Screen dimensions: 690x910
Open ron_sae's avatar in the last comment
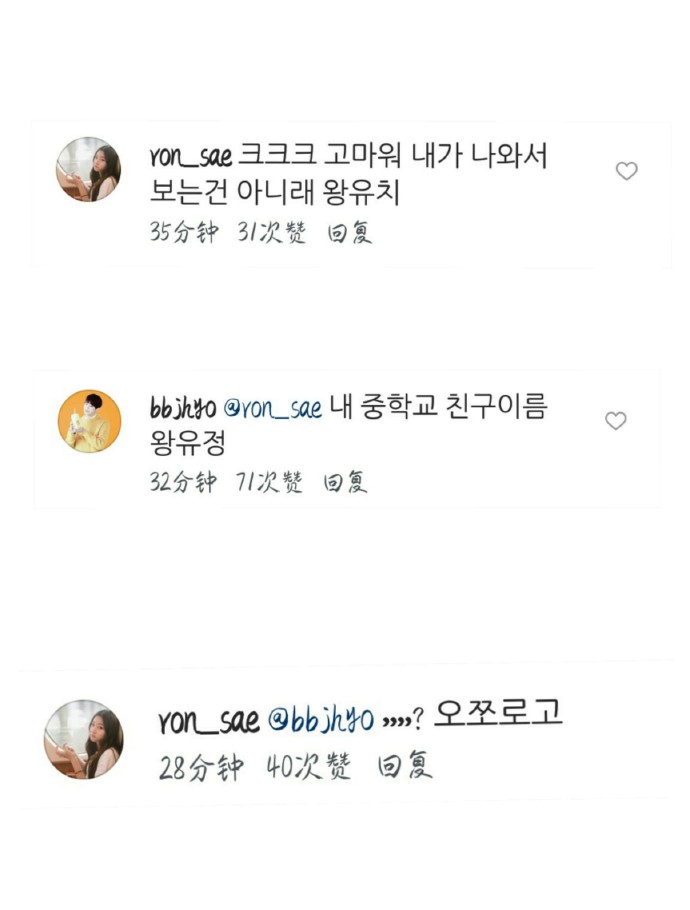coord(84,739)
